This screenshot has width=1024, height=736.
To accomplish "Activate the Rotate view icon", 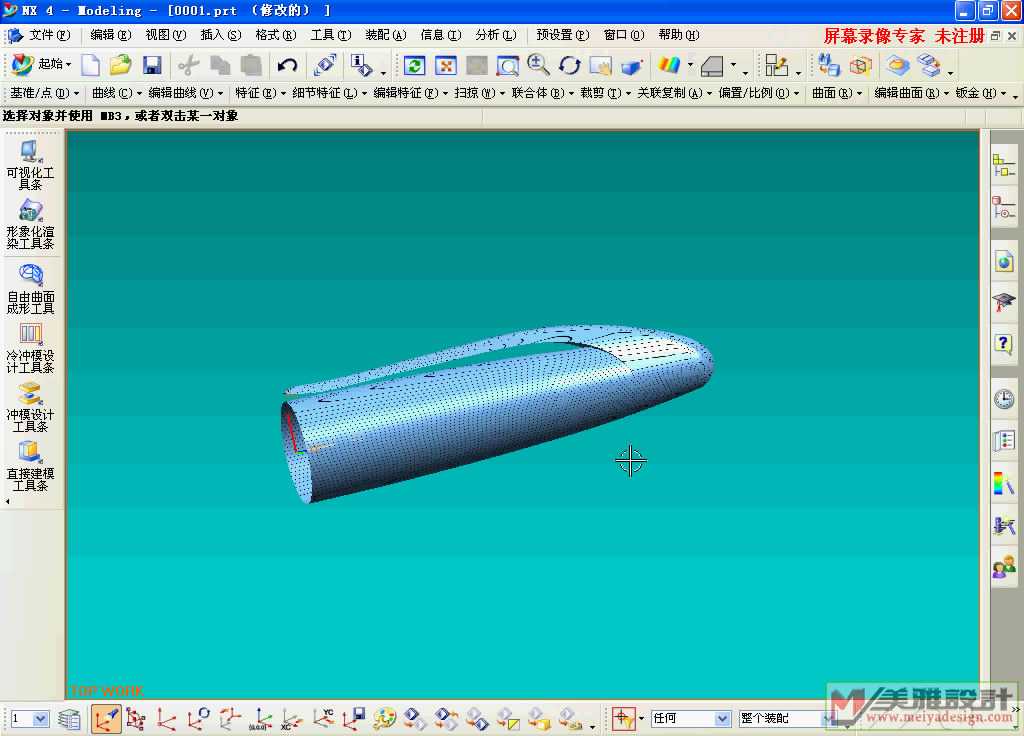I will point(569,65).
